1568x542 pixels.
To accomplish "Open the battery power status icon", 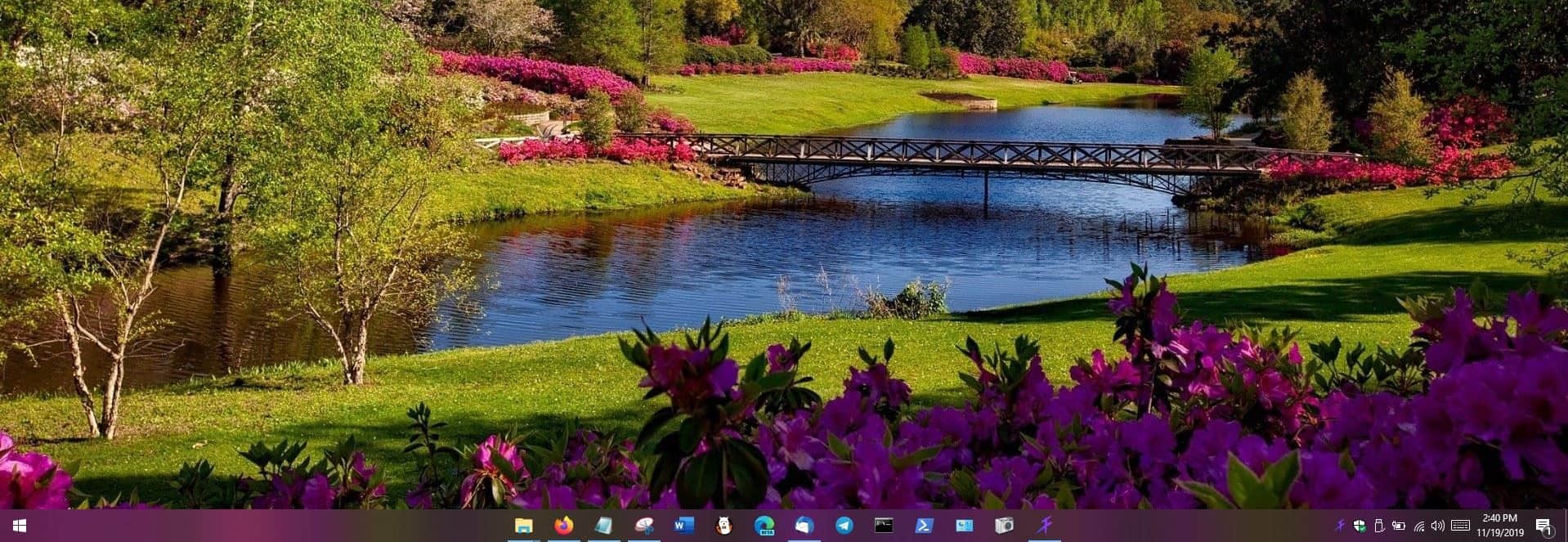I will (x=1399, y=526).
